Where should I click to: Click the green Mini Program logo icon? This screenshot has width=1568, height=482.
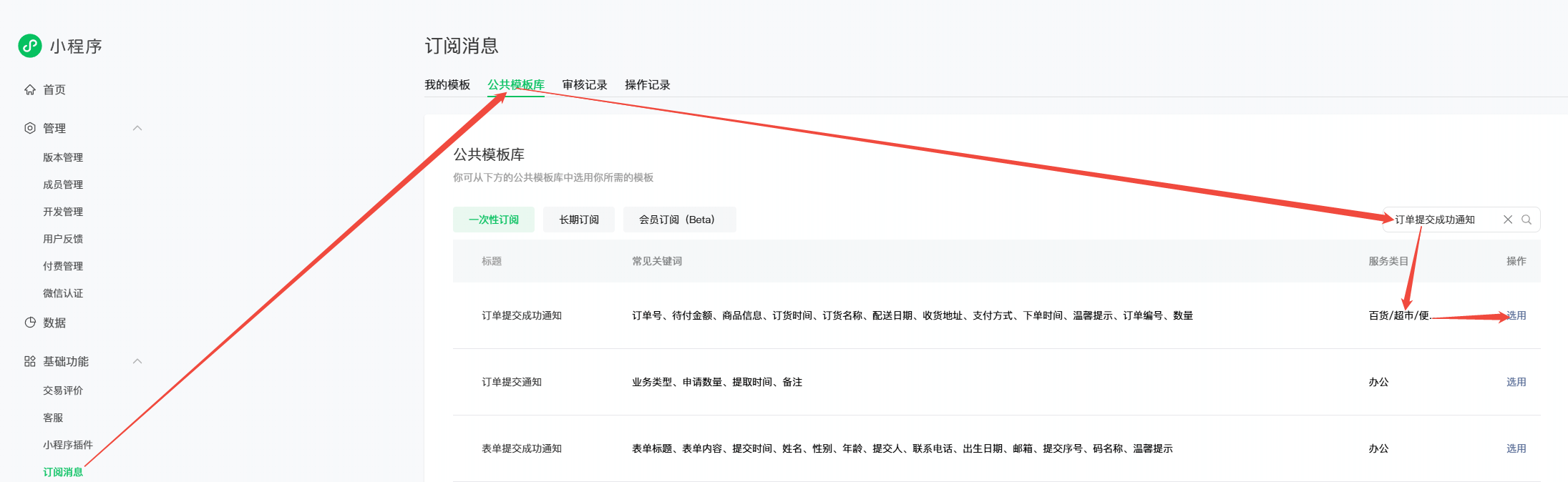[30, 46]
